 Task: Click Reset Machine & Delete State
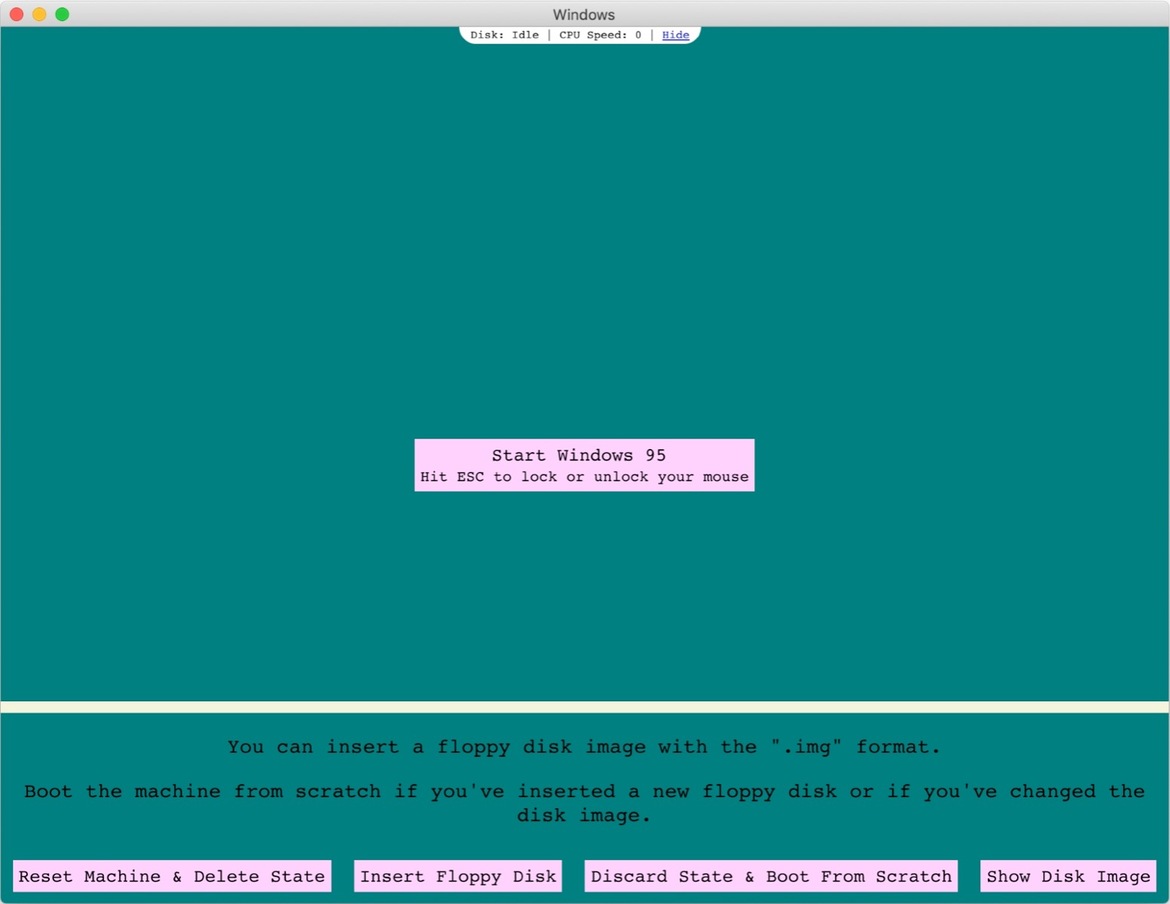tap(172, 876)
